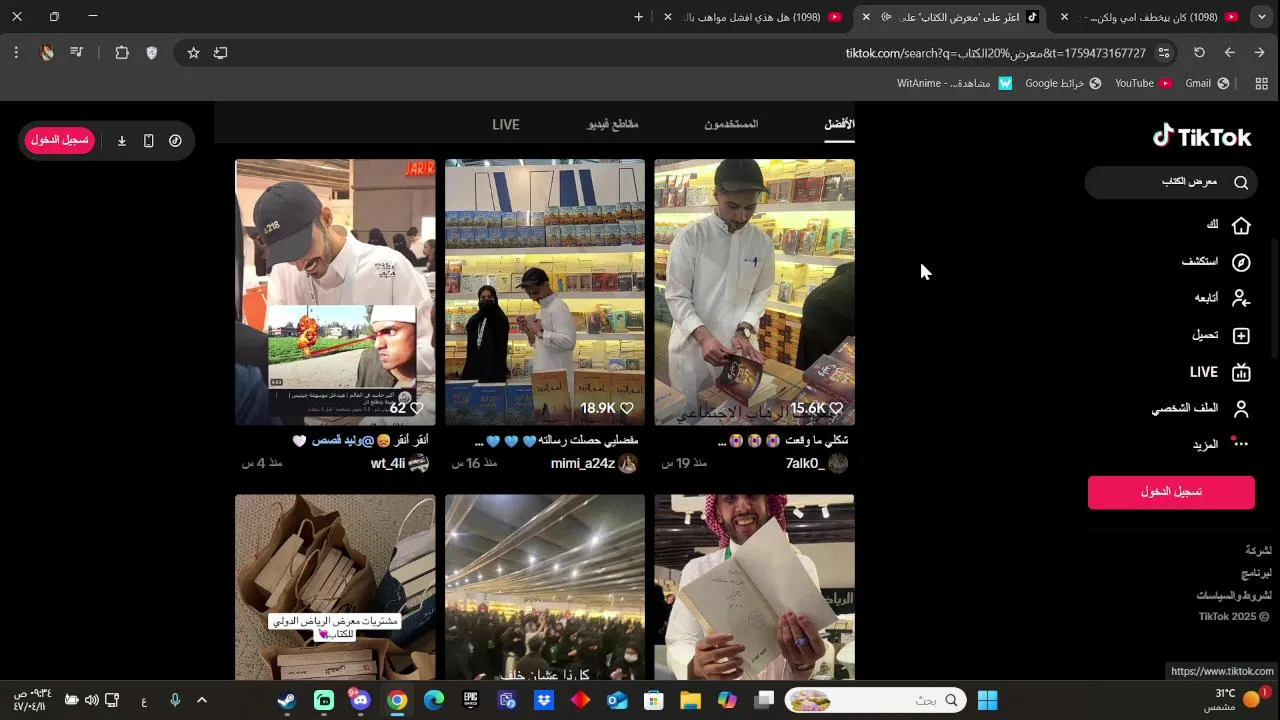Open video thumbnail with 18.9K likes
Image resolution: width=1280 pixels, height=720 pixels.
545,292
